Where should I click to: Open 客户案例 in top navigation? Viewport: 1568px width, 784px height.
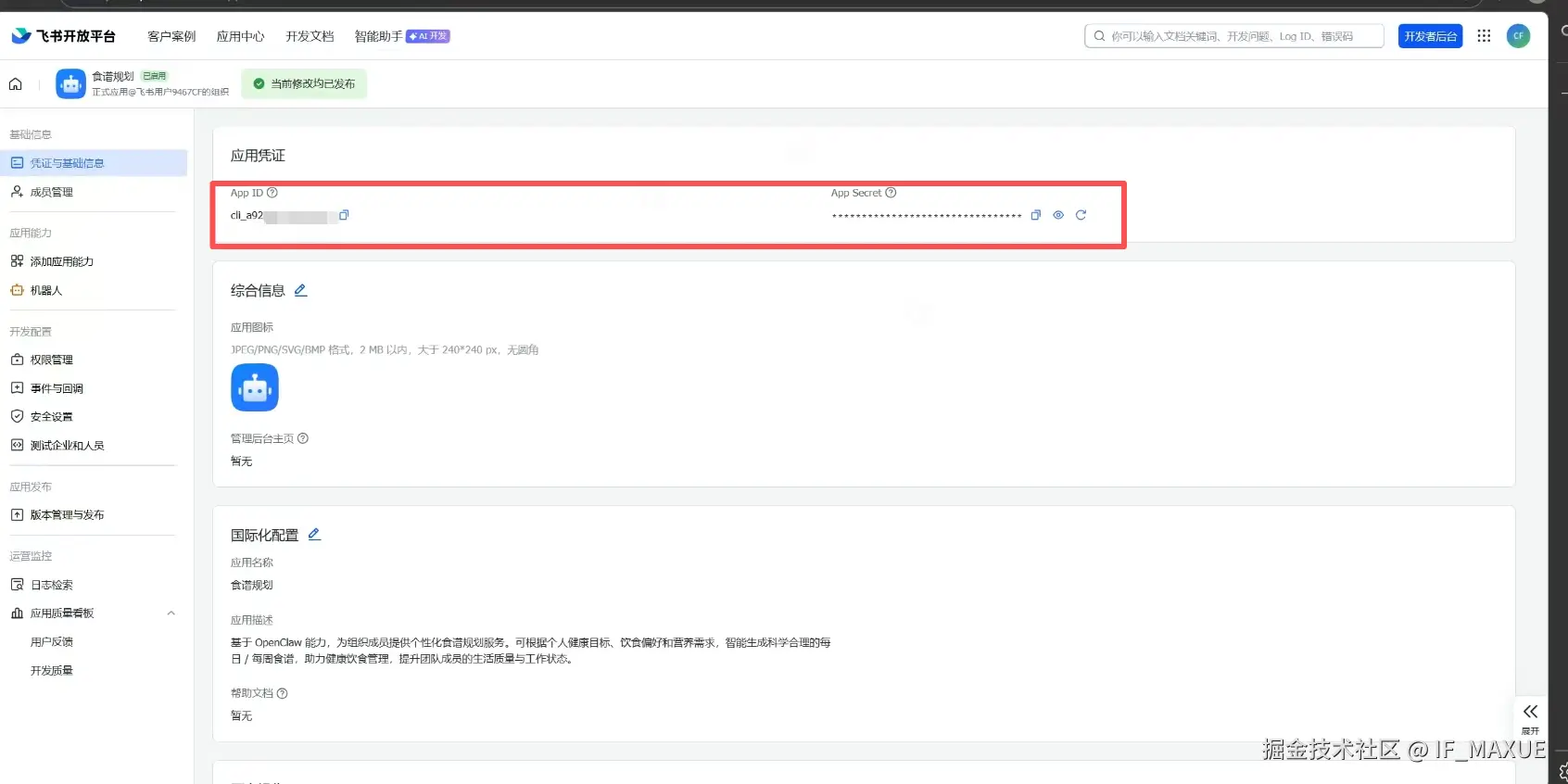(171, 36)
